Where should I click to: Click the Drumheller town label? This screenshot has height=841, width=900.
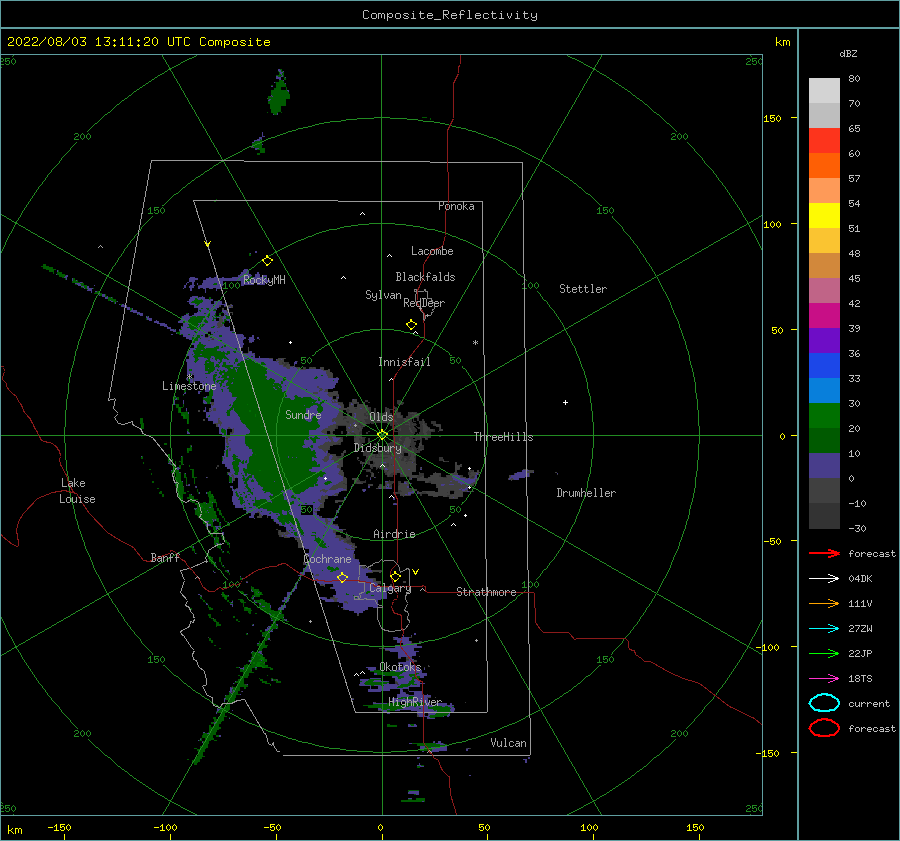pyautogui.click(x=586, y=493)
